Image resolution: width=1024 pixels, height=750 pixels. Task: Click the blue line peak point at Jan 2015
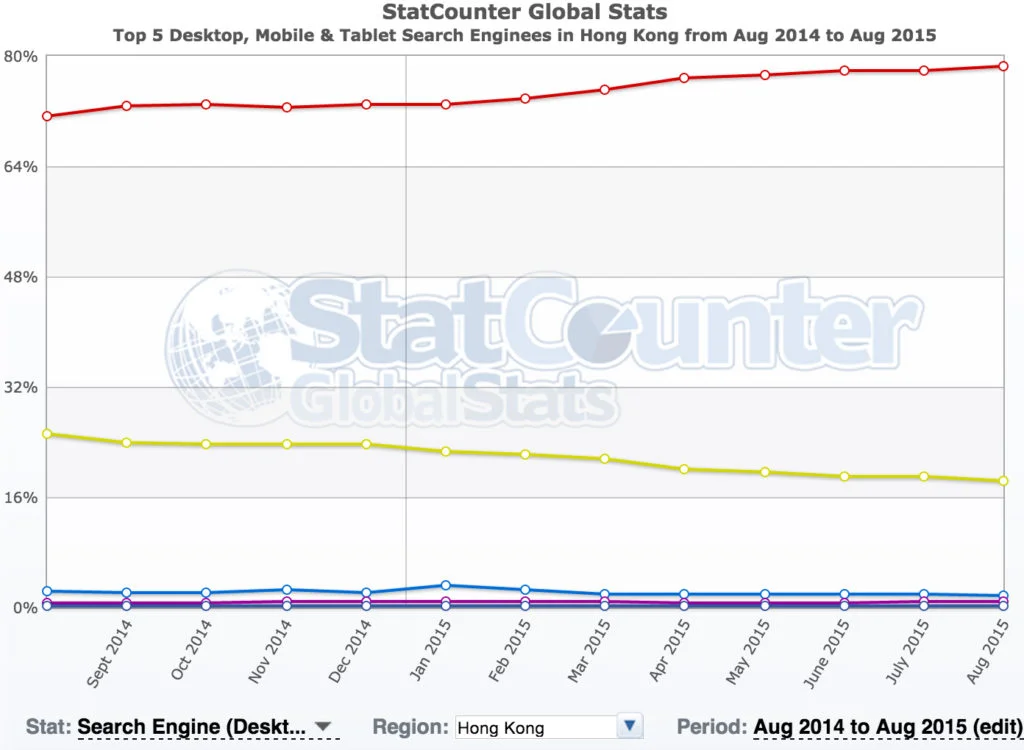pos(446,585)
